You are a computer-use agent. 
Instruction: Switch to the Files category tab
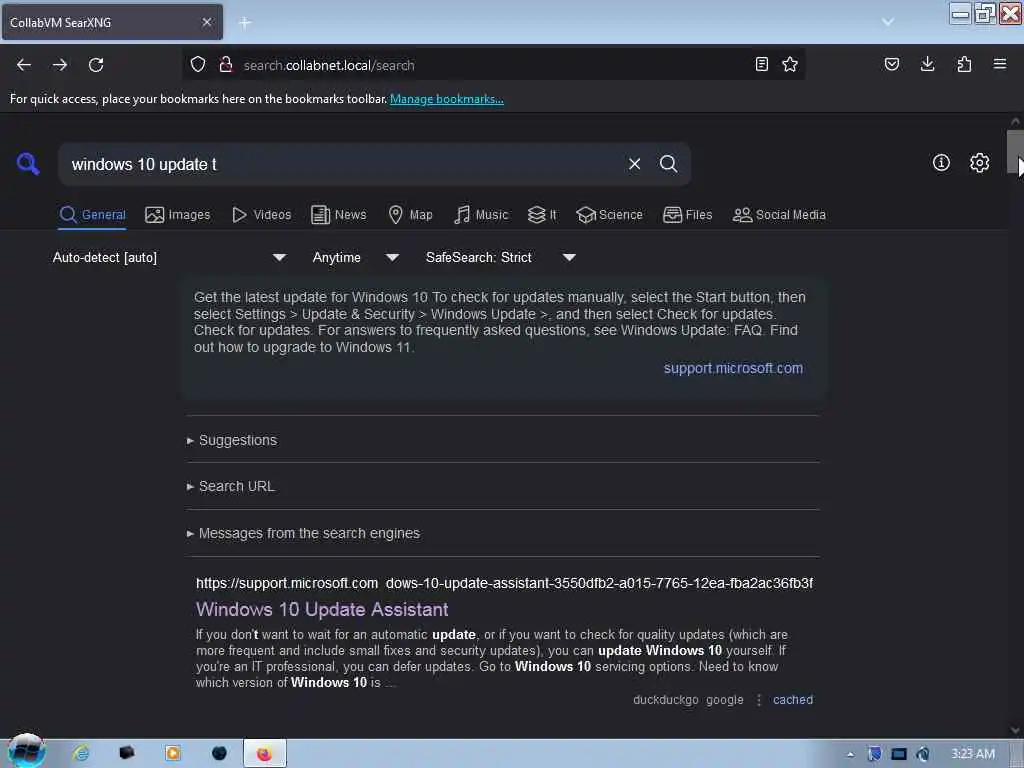click(688, 215)
